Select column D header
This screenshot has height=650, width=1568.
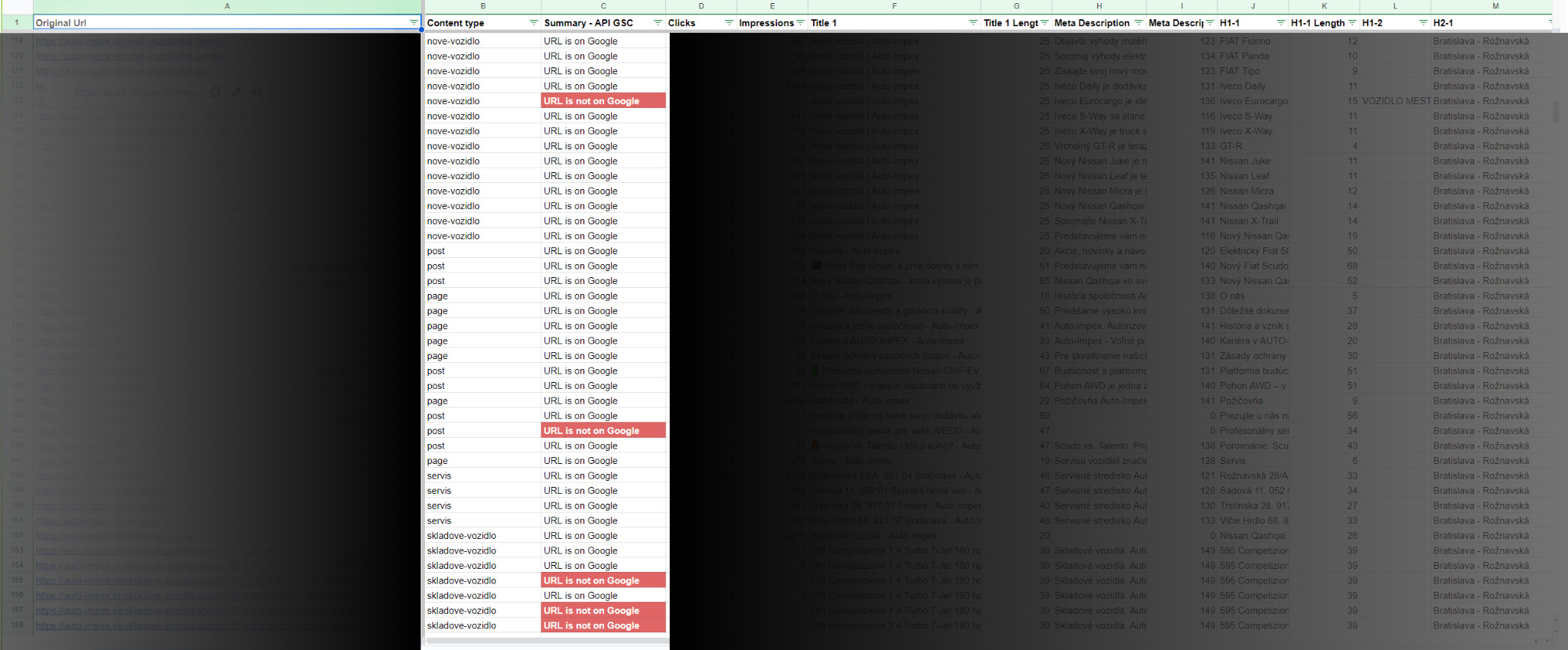(701, 6)
